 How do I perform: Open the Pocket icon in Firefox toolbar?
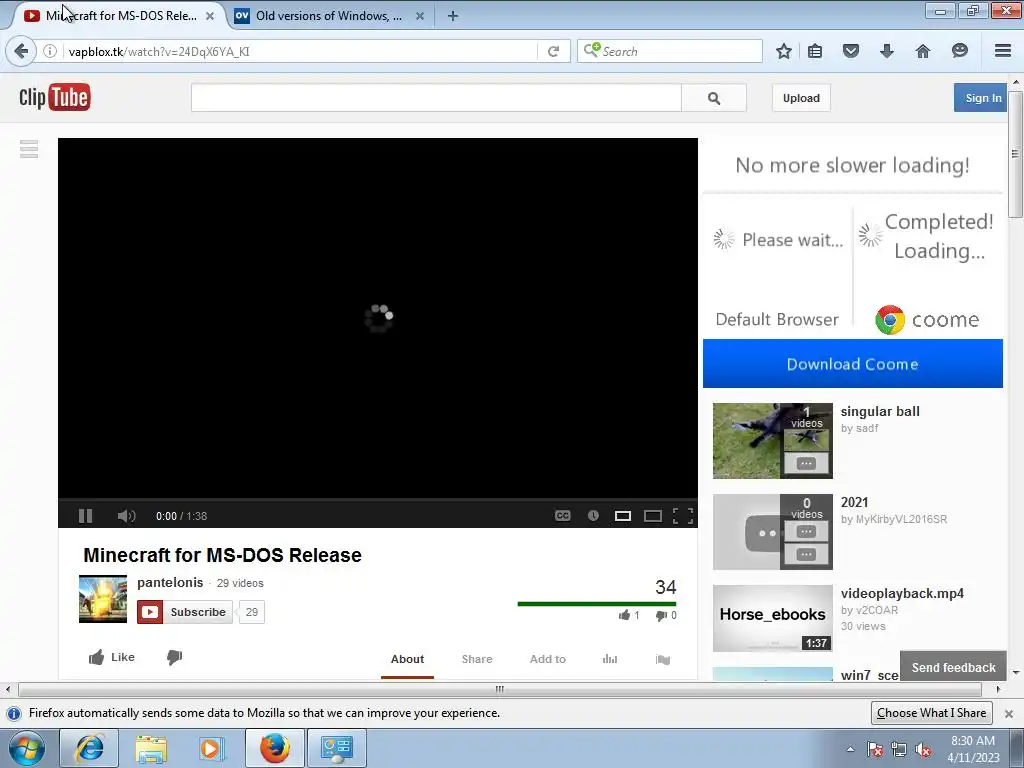(x=850, y=51)
